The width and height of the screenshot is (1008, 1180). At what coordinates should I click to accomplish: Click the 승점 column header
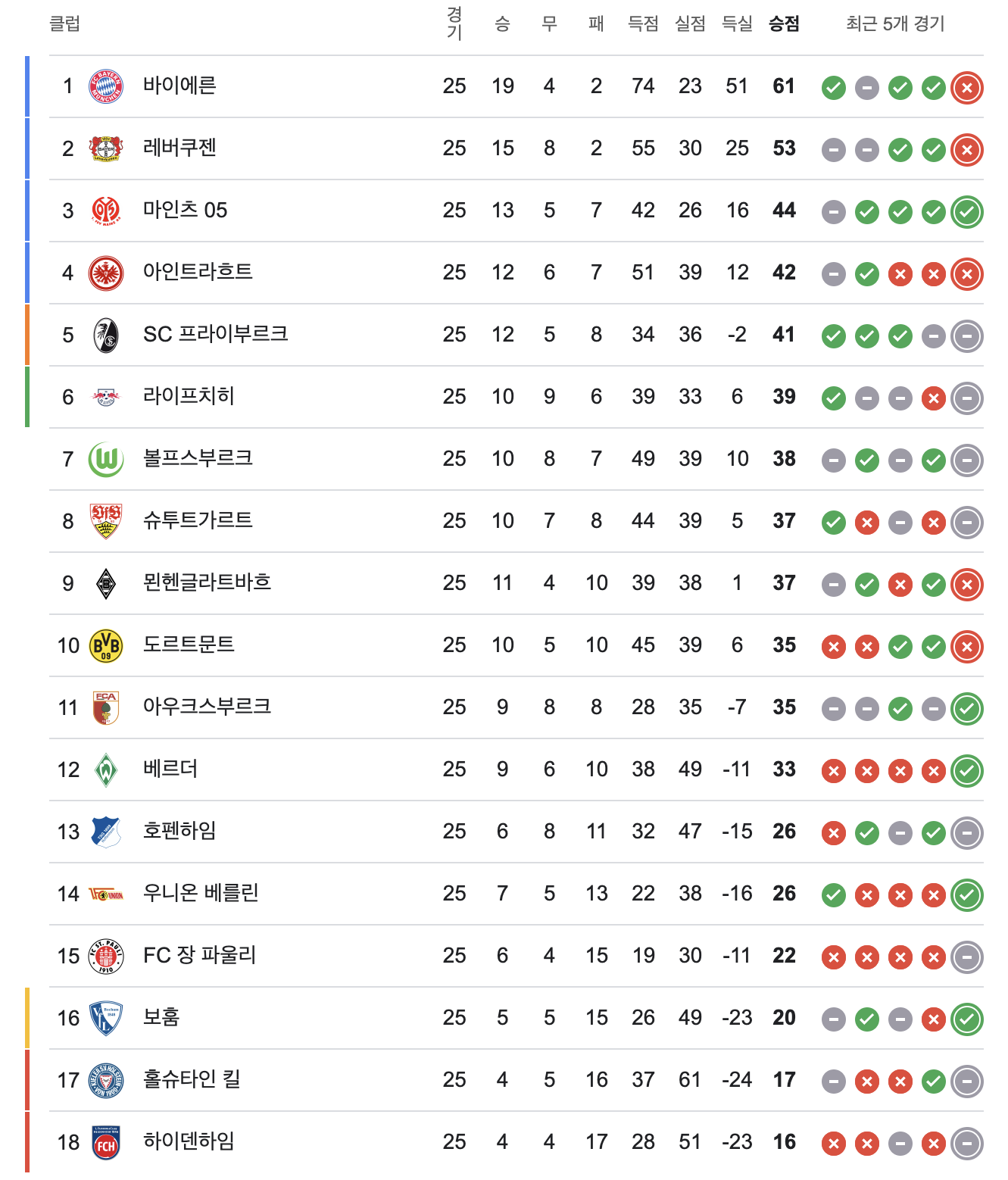(784, 23)
